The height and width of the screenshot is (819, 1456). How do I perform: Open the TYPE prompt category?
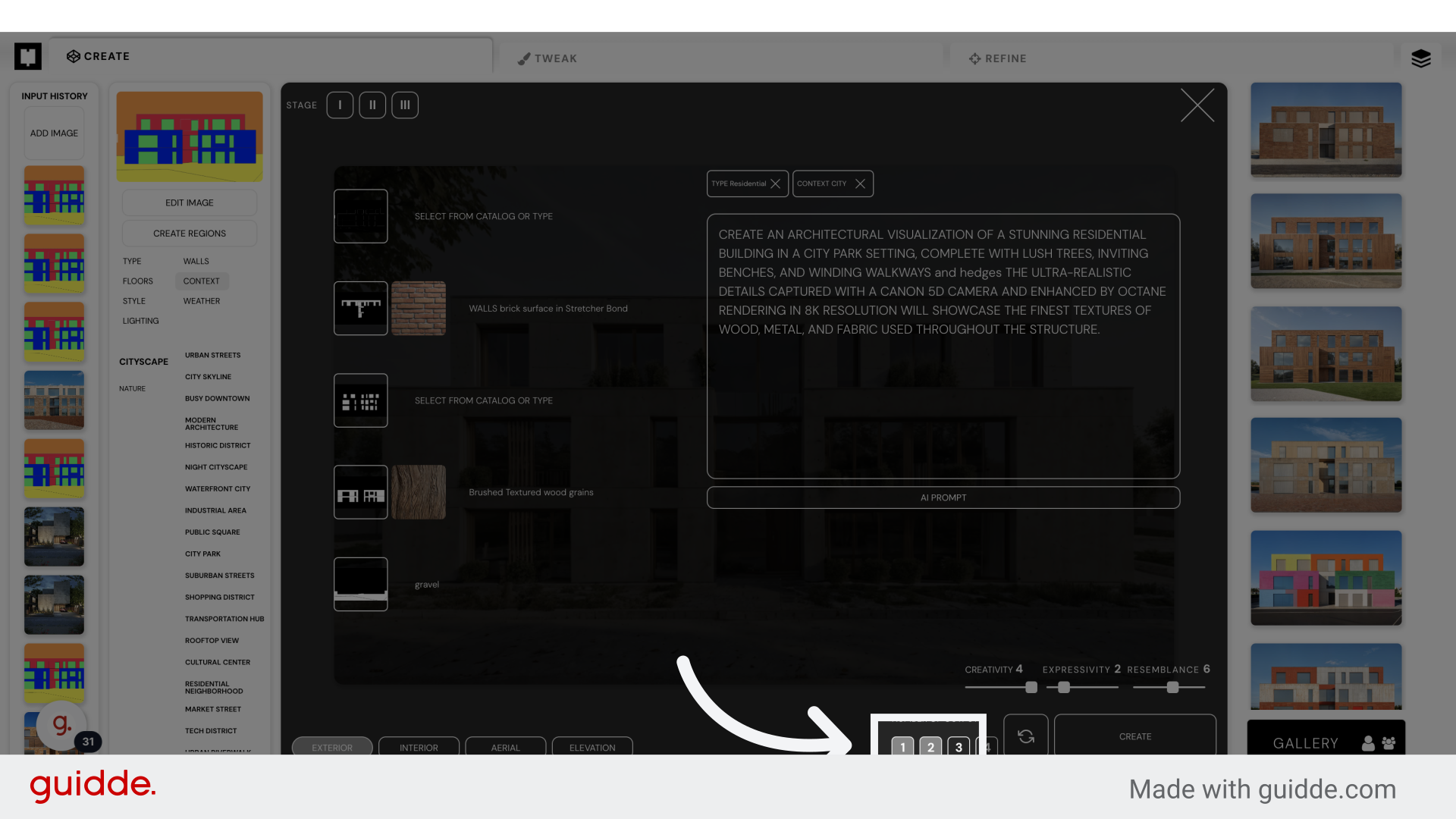tap(132, 261)
